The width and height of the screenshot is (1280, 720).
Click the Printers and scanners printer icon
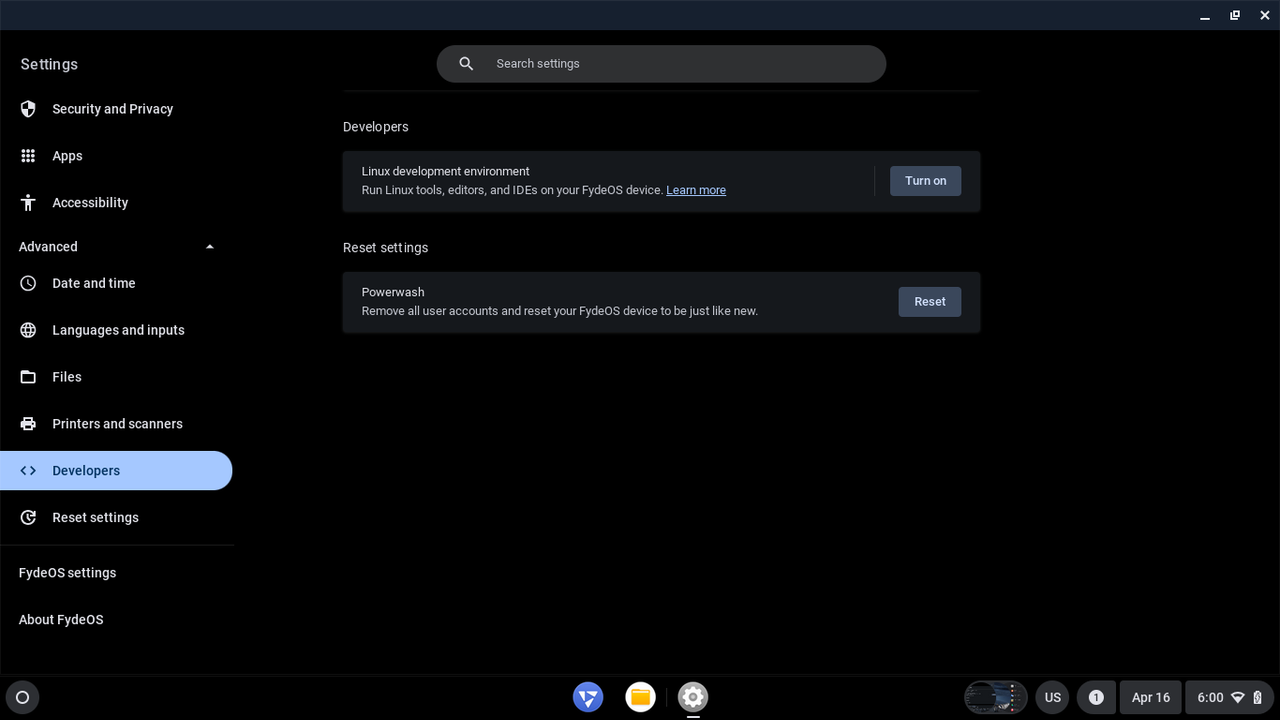(x=28, y=424)
